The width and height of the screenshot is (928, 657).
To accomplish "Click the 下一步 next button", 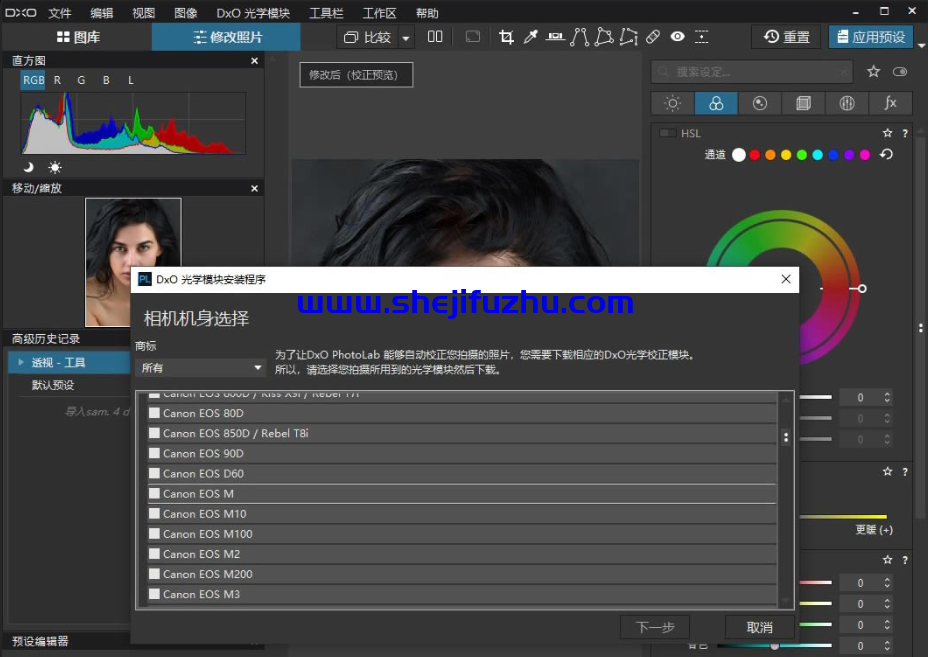I will point(655,627).
